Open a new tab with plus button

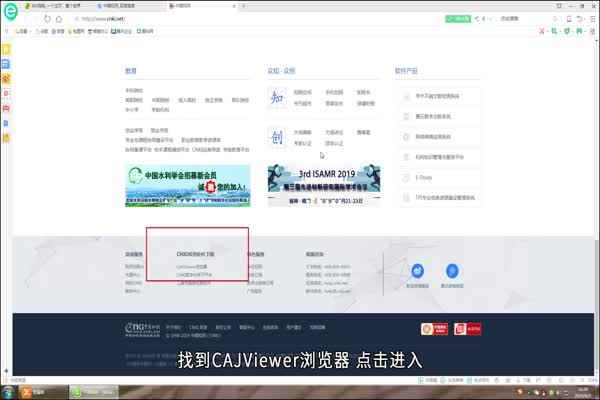pos(244,6)
